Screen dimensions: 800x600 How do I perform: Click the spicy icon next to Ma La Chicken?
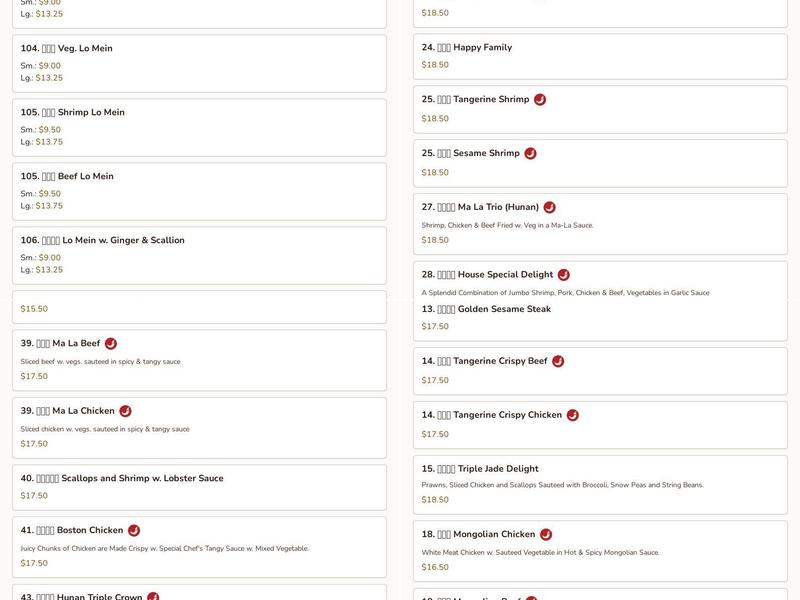pyautogui.click(x=125, y=411)
